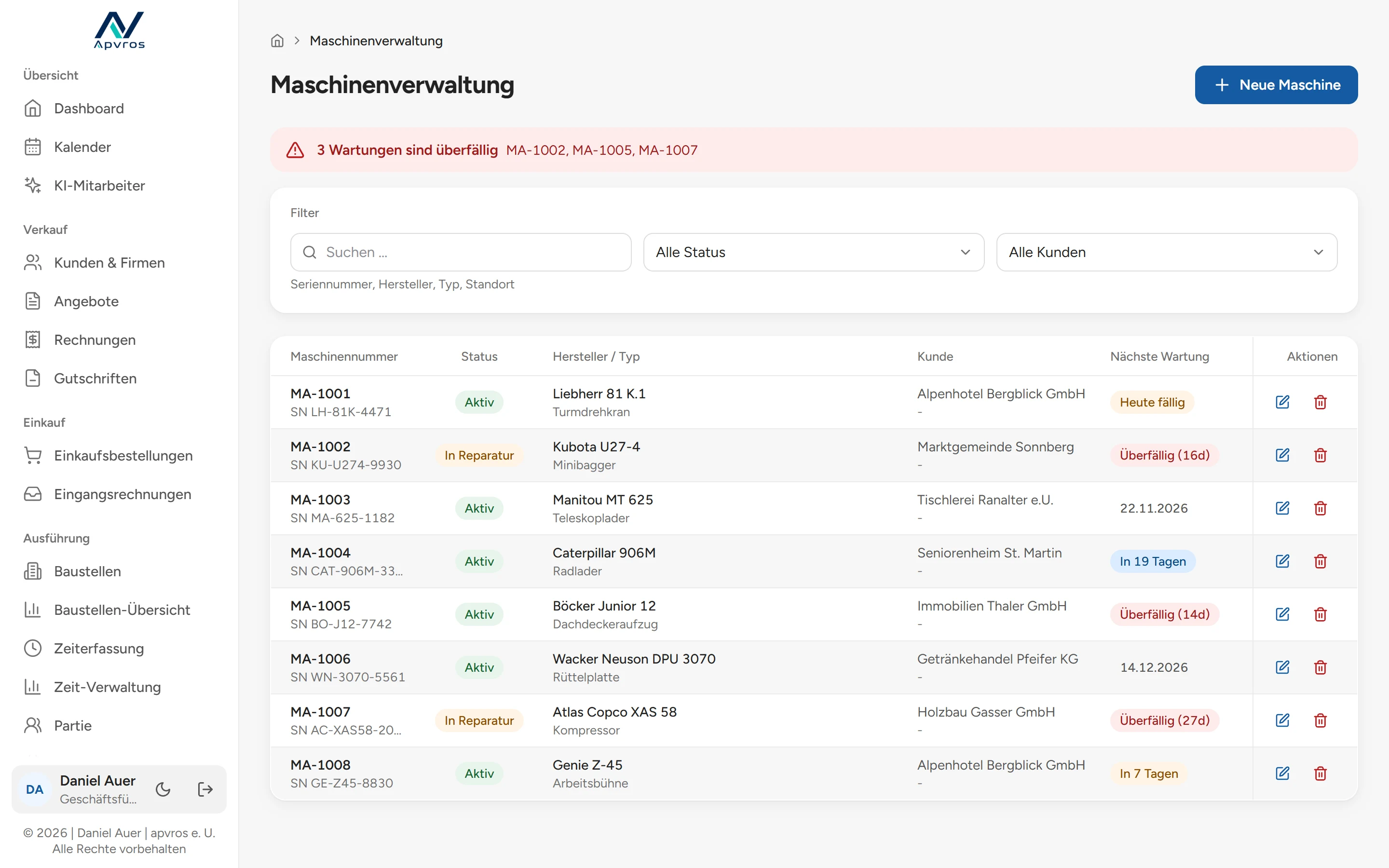
Task: Delete the MA-1007 Atlas Copco row
Action: coord(1320,720)
